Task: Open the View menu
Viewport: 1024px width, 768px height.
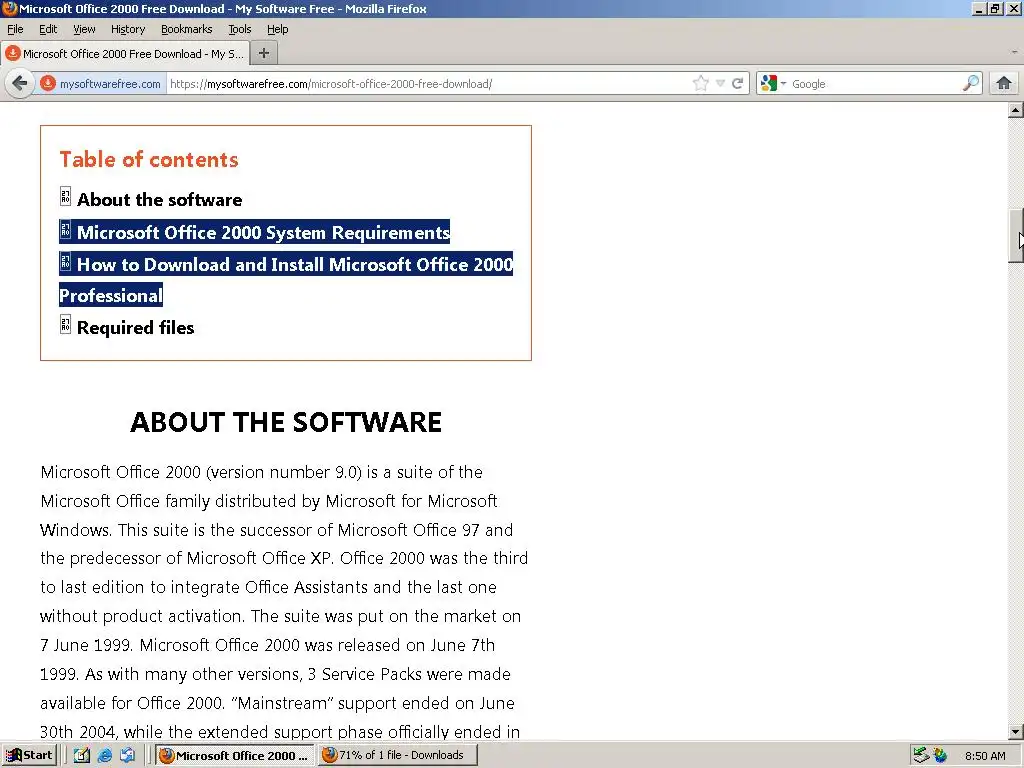Action: pos(84,29)
